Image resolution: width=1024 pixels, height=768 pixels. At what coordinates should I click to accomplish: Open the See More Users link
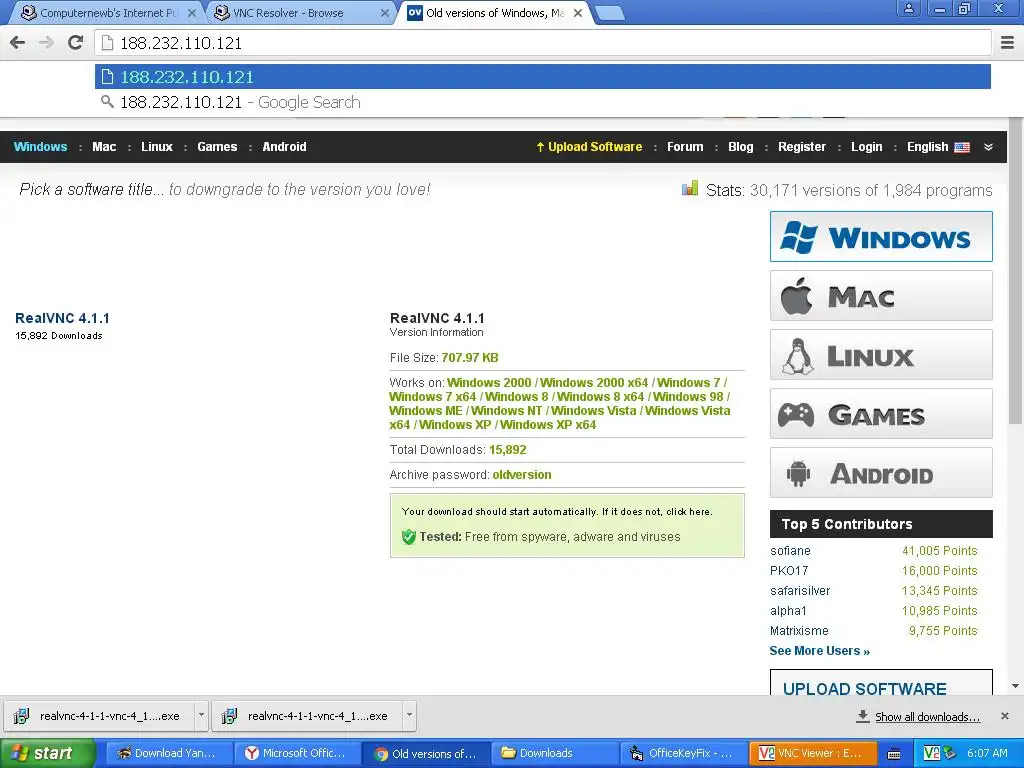tap(820, 650)
